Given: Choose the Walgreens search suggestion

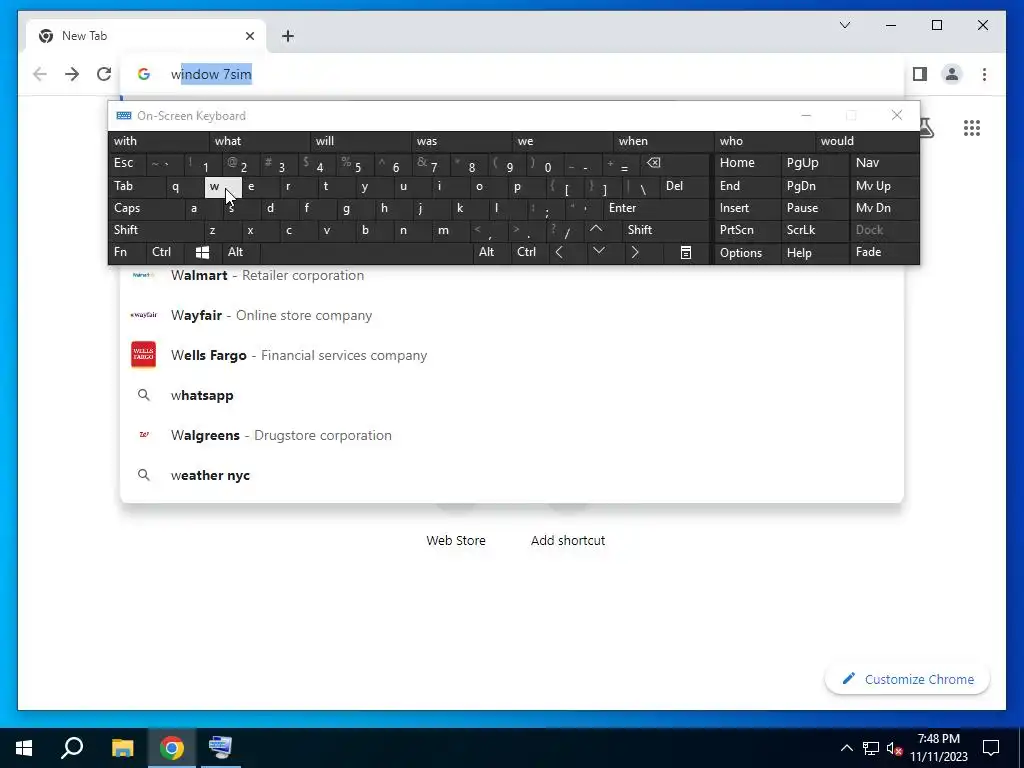Looking at the screenshot, I should click(512, 435).
